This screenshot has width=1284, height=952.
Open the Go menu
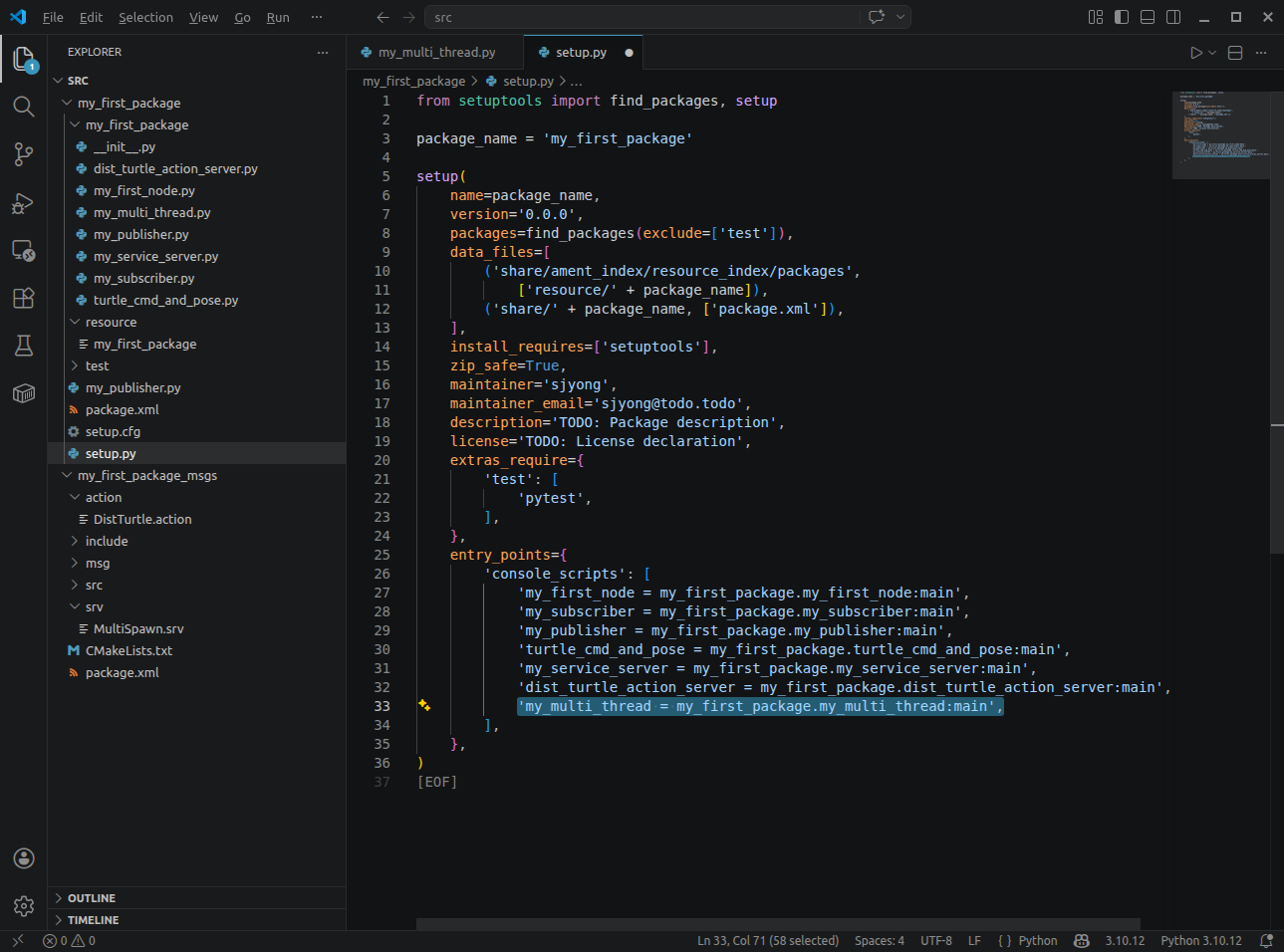point(242,17)
